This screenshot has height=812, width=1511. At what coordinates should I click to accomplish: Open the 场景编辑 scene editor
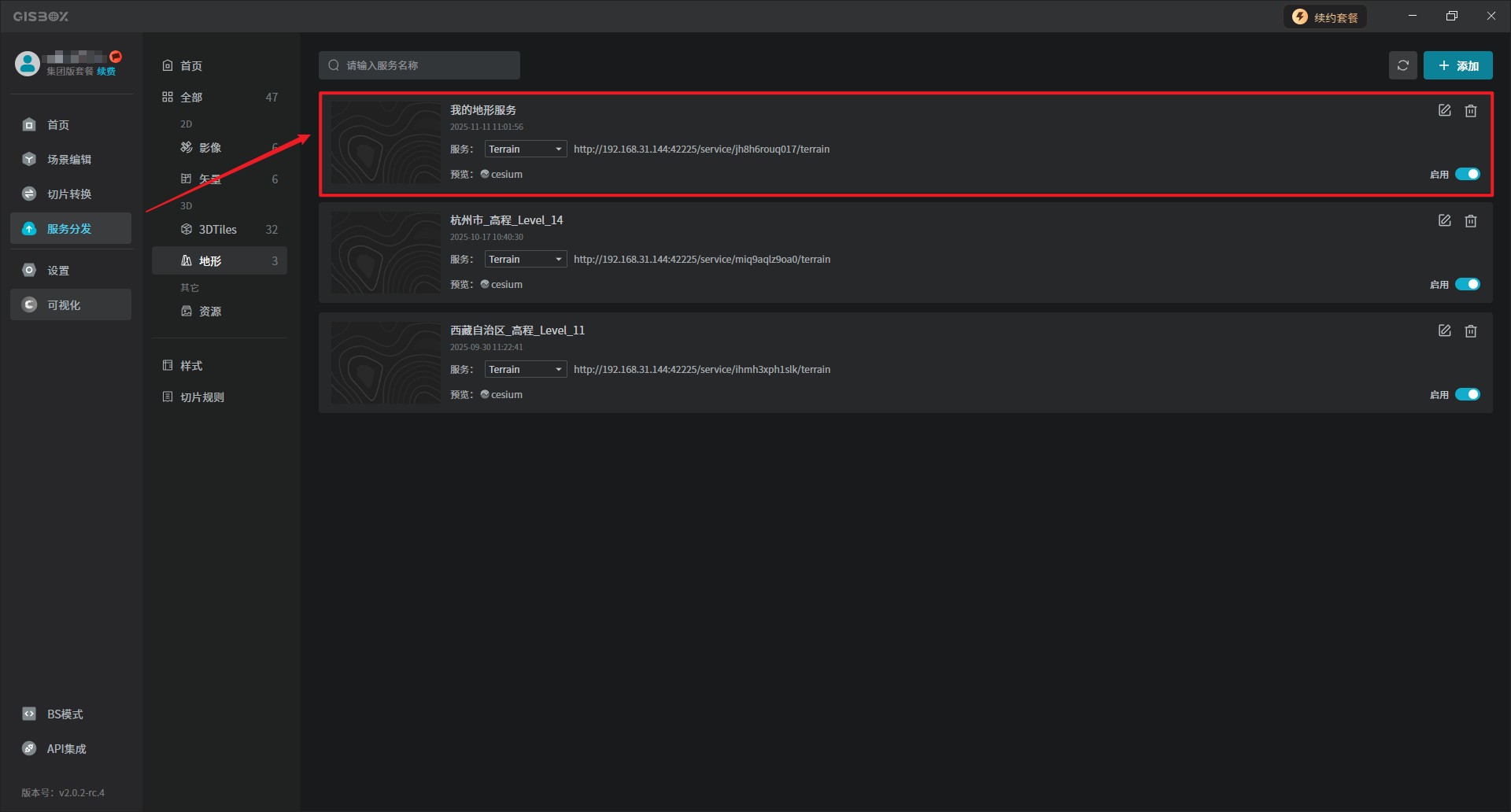(x=69, y=160)
